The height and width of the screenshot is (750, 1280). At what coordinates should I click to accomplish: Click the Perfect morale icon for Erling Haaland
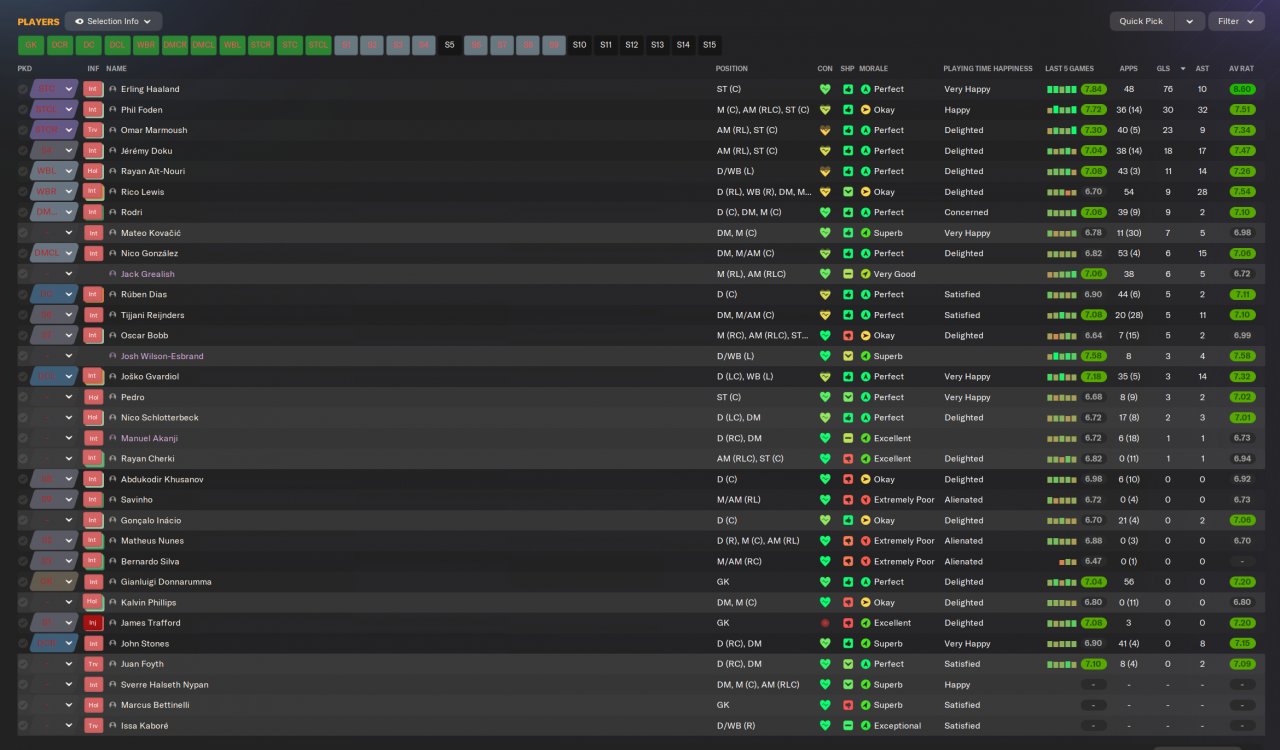tap(866, 89)
